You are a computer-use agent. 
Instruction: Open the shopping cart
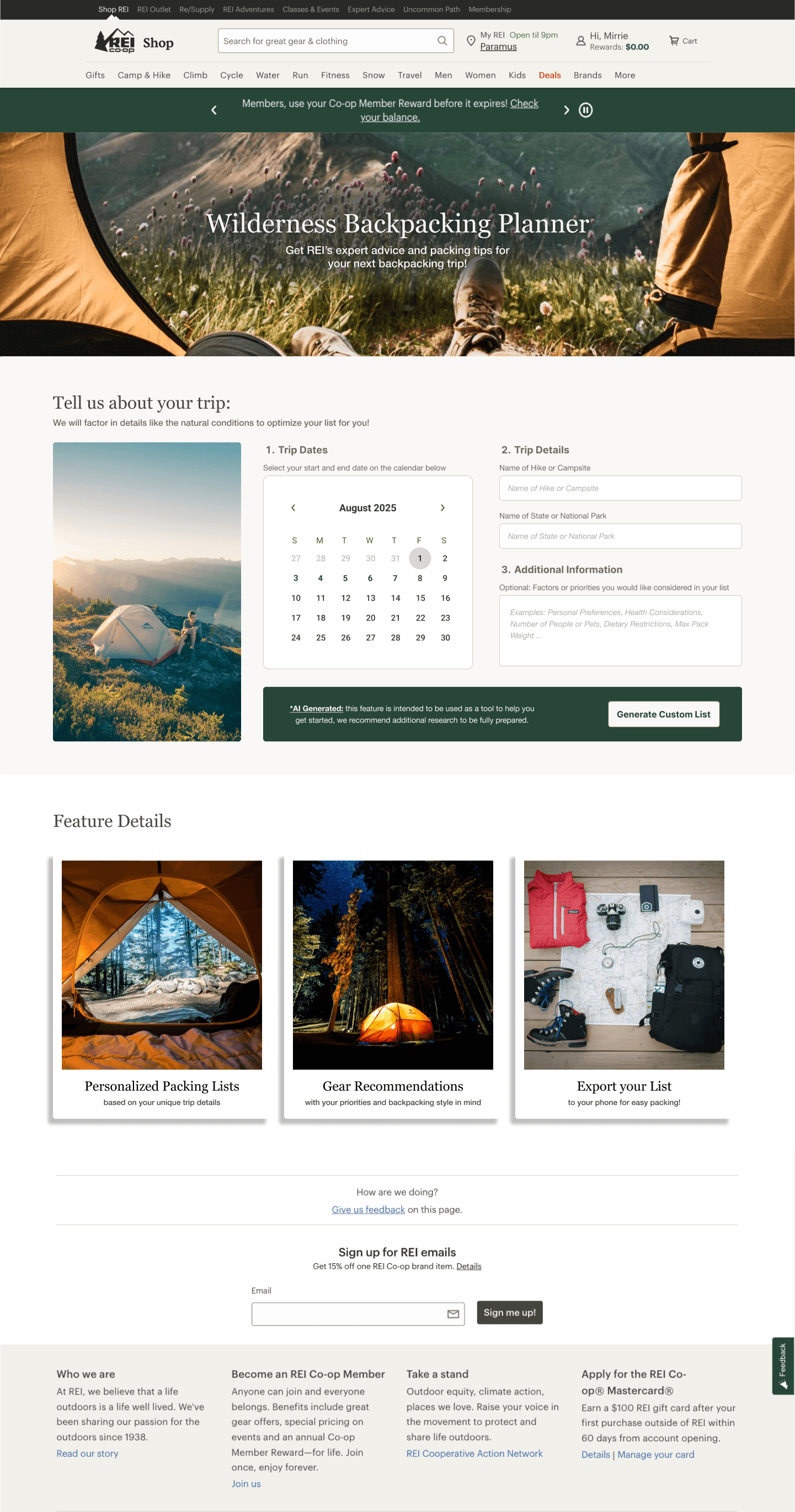683,41
